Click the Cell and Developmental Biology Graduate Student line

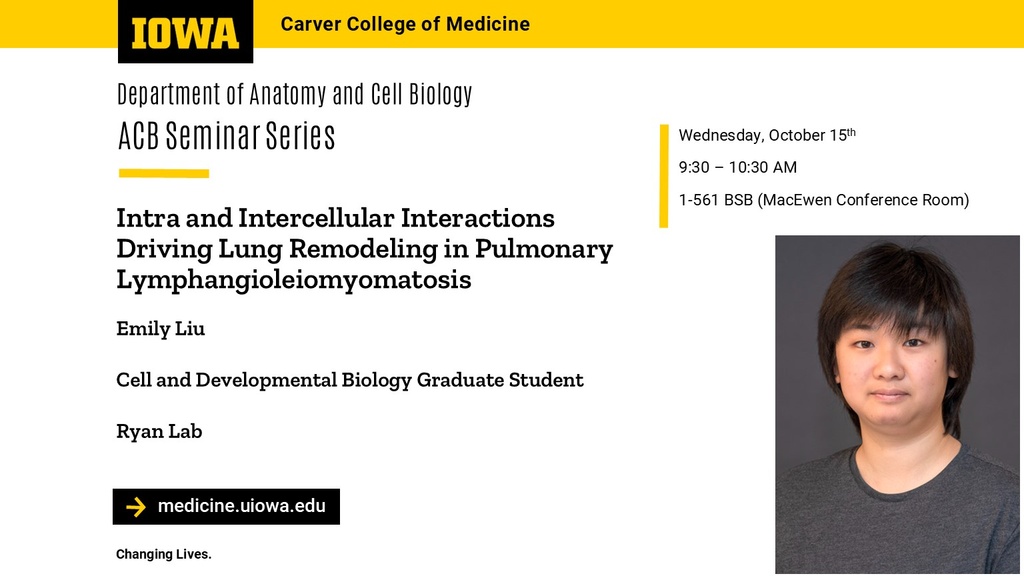click(349, 380)
